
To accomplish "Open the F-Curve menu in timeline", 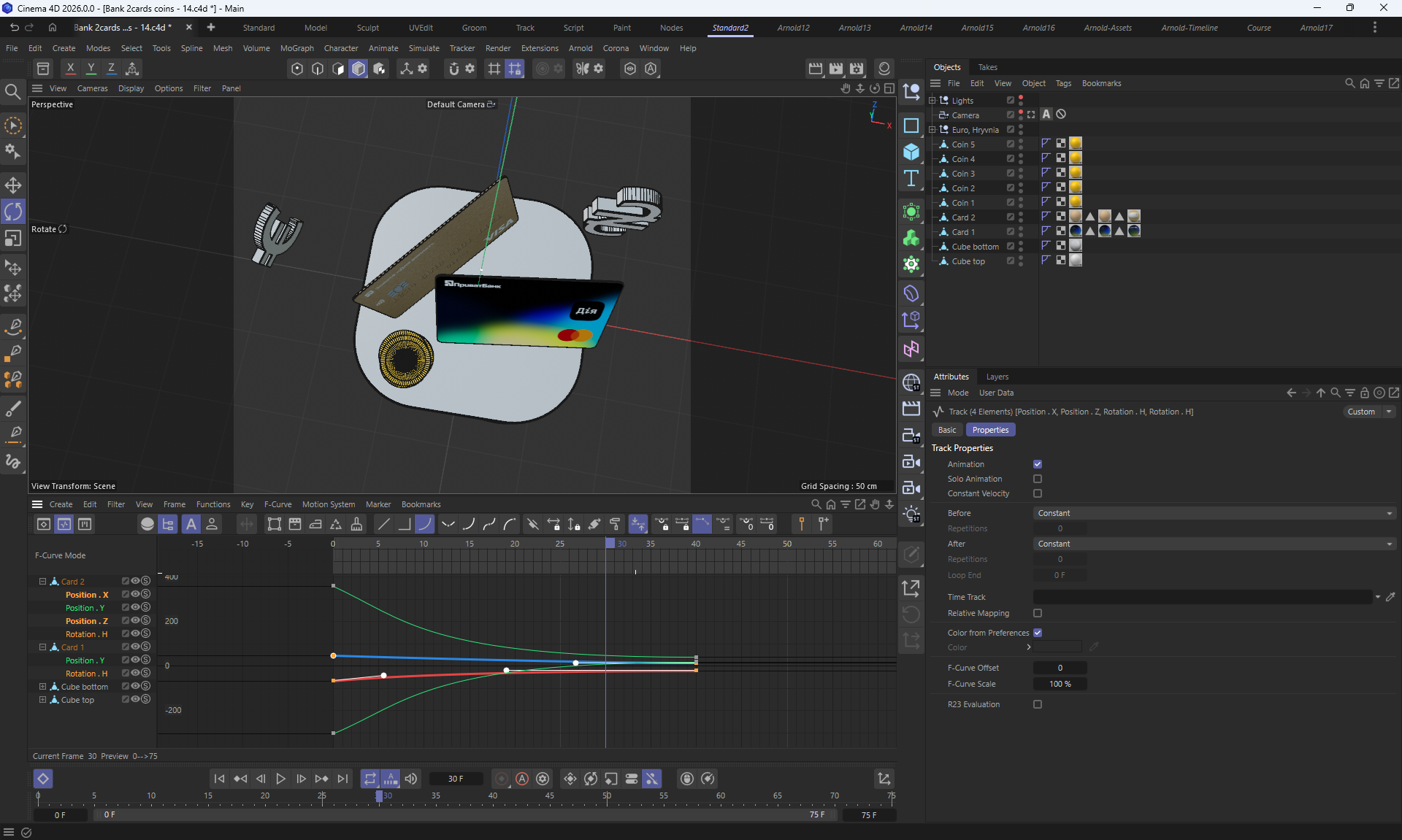I will click(277, 504).
